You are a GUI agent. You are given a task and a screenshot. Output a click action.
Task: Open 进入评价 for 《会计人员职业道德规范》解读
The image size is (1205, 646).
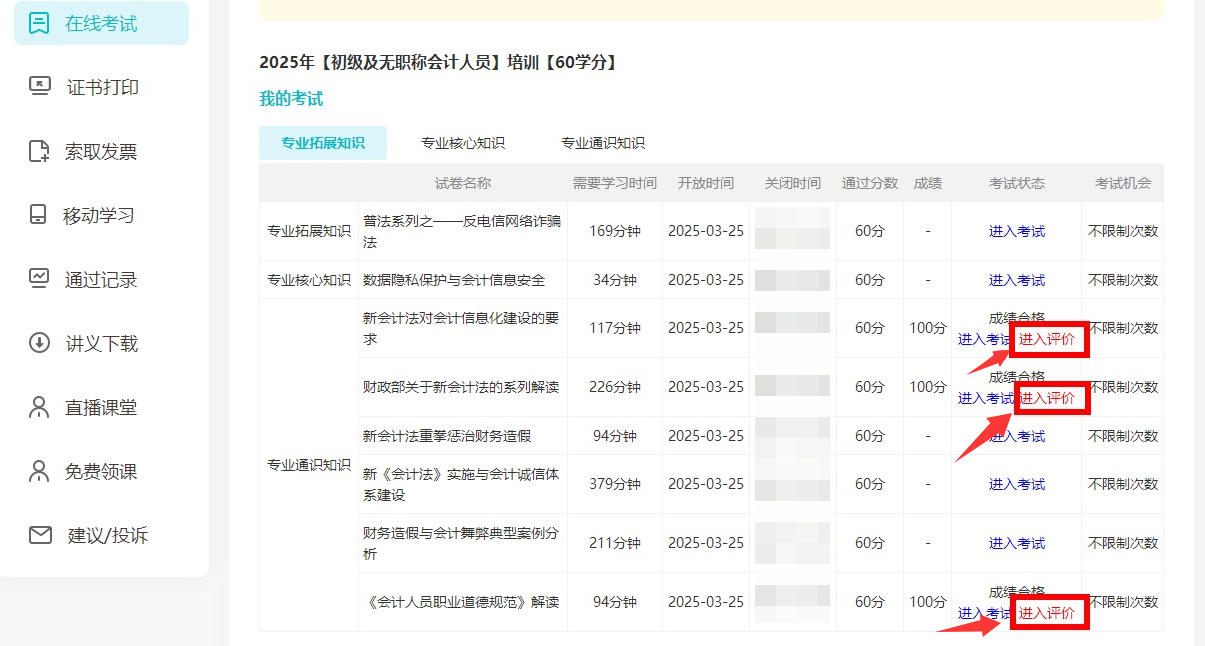1047,613
